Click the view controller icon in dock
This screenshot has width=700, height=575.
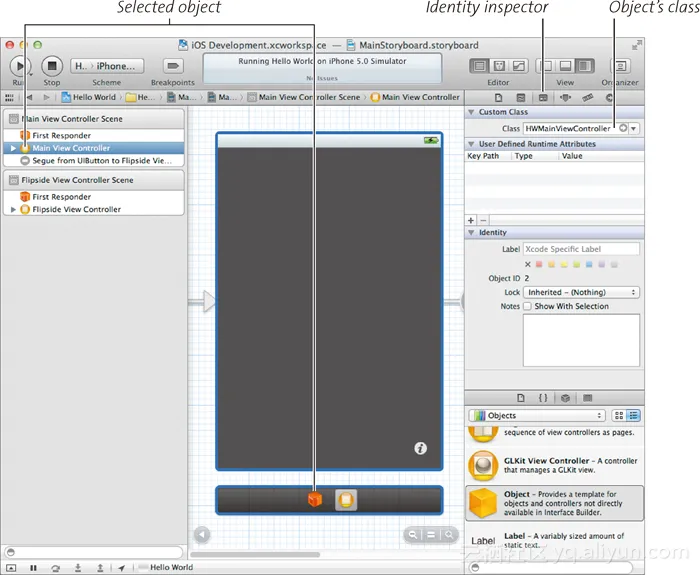(x=346, y=500)
